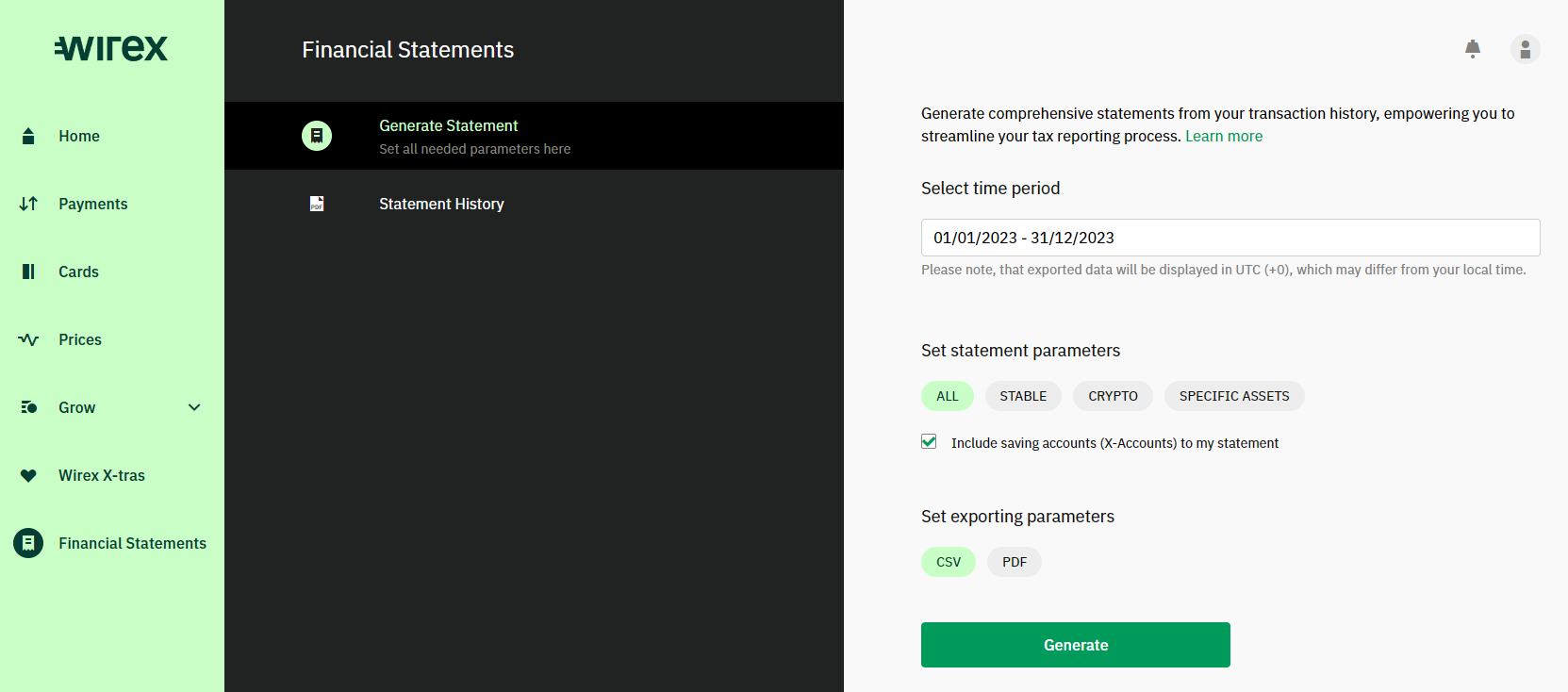Click 'Set all needed parameters here' subtitle

click(x=474, y=149)
